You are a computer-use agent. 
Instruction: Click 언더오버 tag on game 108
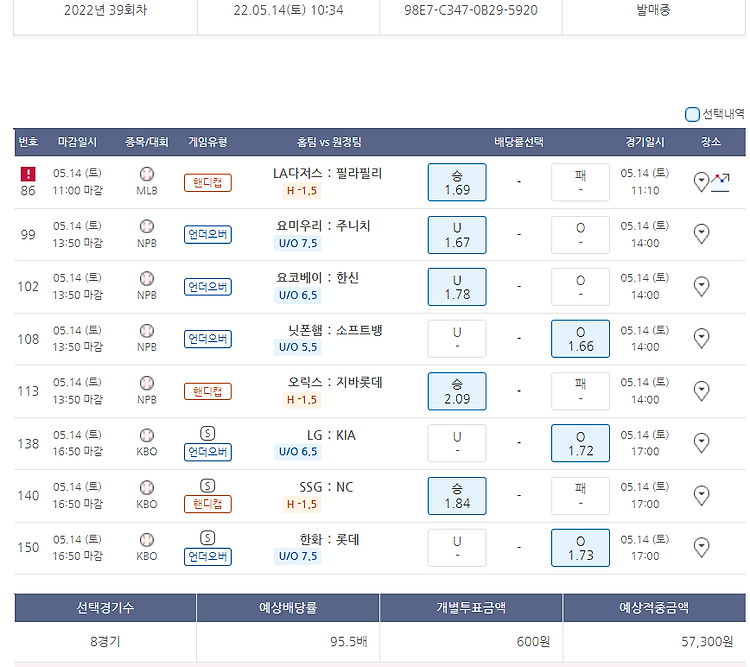click(208, 339)
